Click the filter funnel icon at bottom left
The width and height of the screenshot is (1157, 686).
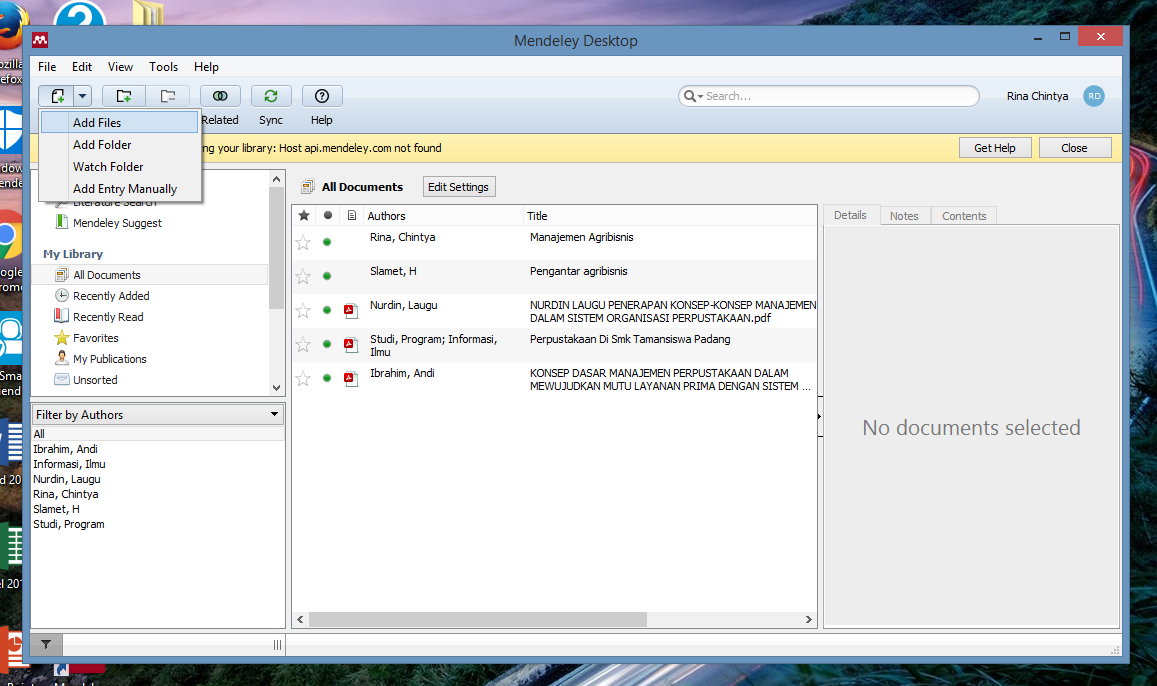pyautogui.click(x=46, y=644)
